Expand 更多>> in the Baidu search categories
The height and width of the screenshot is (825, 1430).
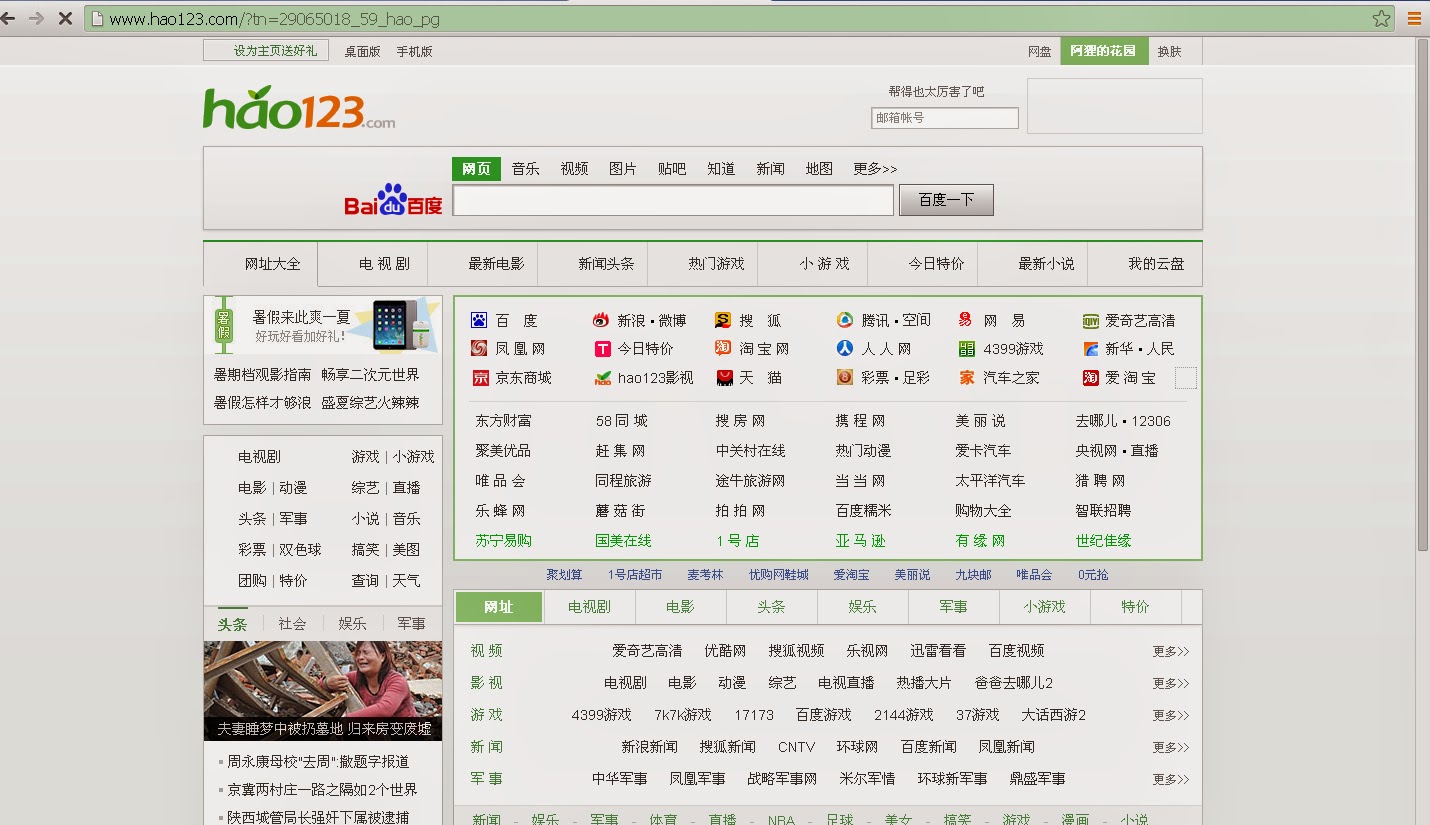[x=875, y=169]
